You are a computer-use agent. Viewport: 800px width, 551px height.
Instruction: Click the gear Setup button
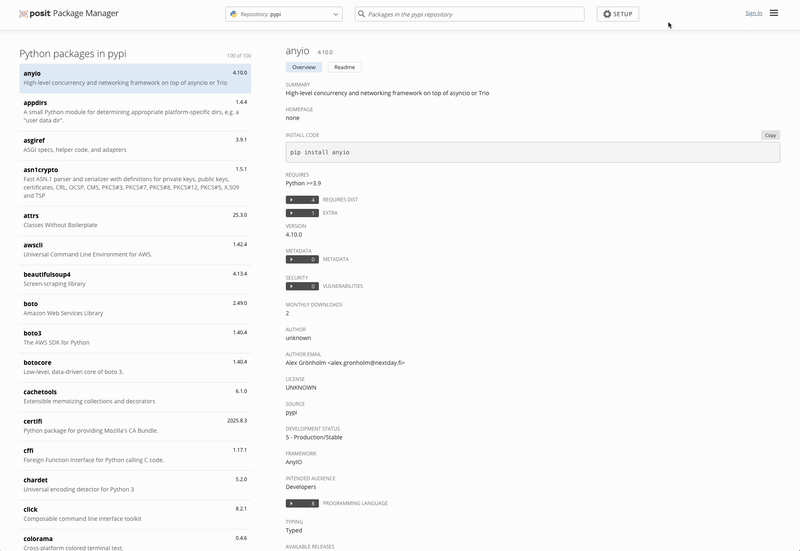point(618,14)
